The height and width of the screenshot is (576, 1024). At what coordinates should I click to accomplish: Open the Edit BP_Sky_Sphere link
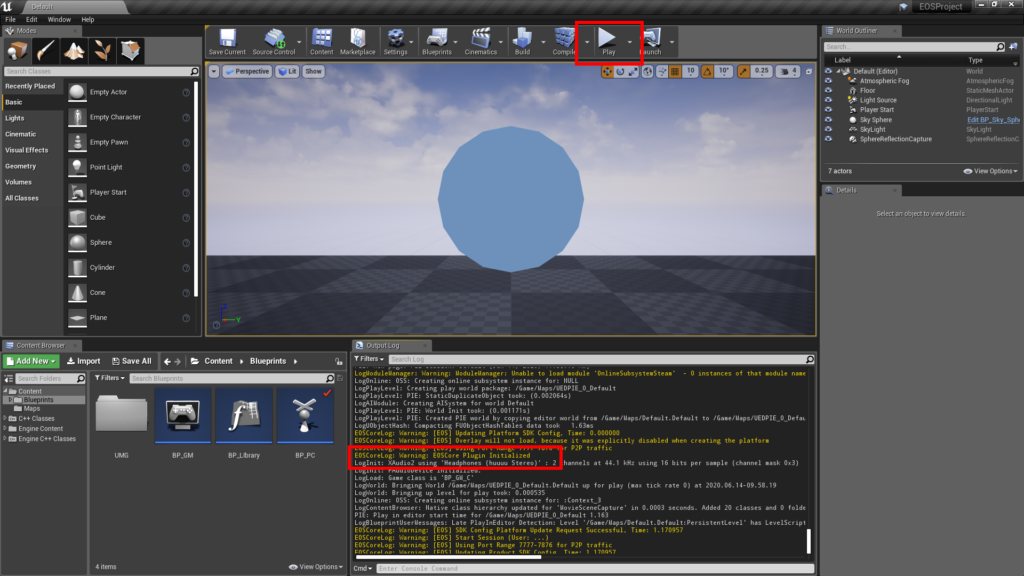pyautogui.click(x=993, y=120)
